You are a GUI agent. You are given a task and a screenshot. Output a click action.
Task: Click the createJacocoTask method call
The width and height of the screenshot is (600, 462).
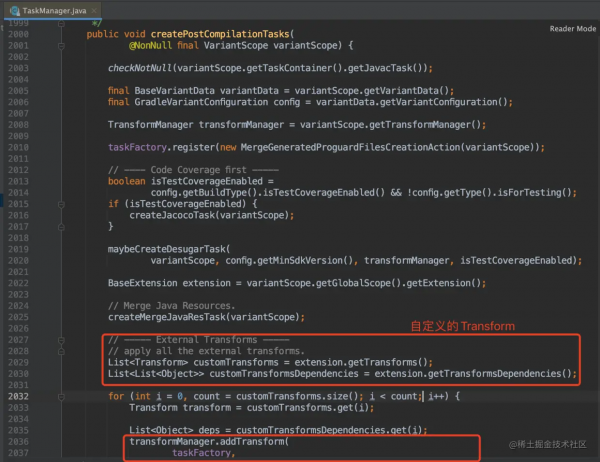tap(170, 215)
